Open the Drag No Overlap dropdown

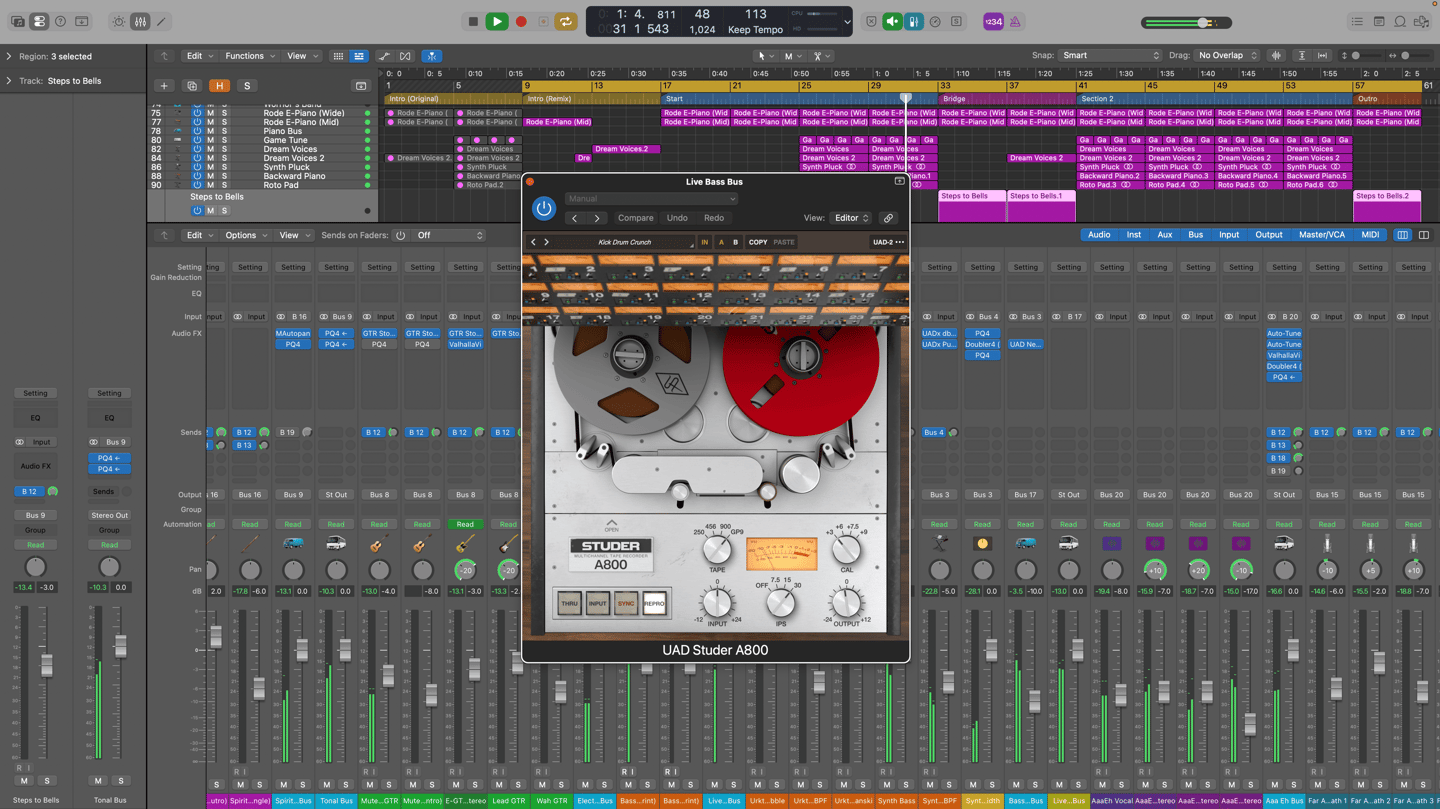1228,56
